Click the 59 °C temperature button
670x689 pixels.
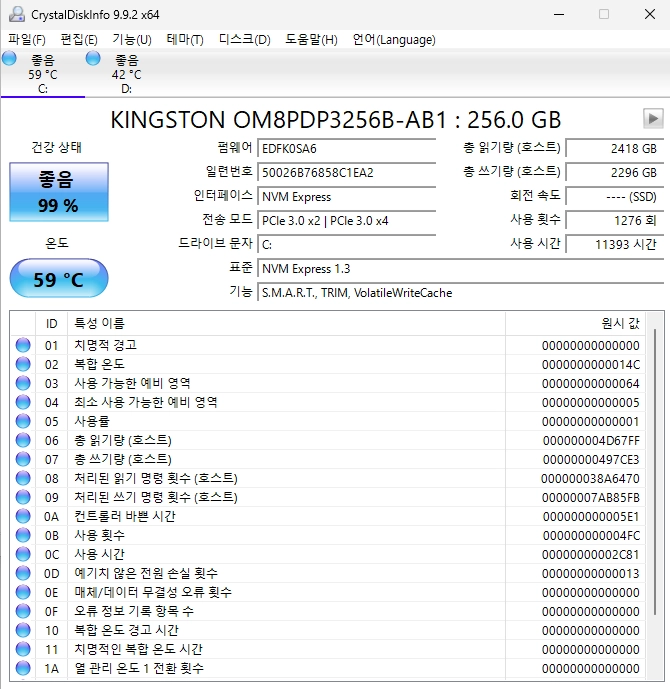59,279
